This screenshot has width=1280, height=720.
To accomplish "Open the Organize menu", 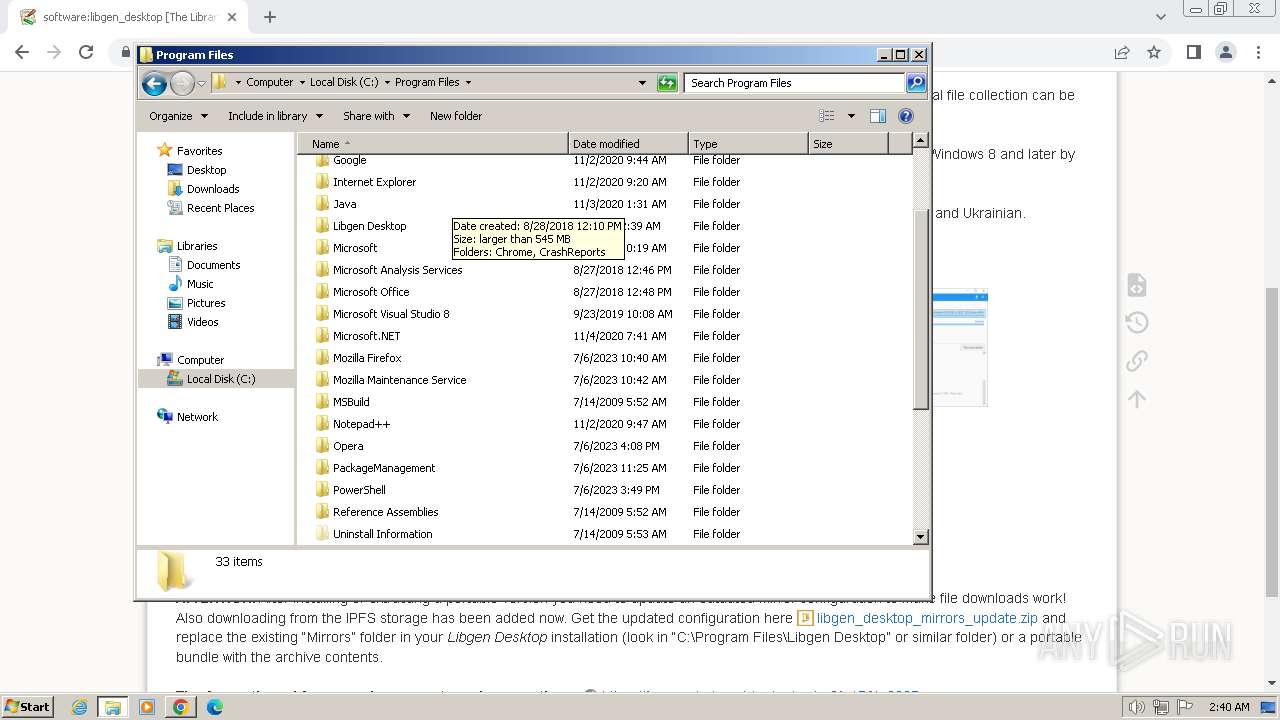I will 178,116.
